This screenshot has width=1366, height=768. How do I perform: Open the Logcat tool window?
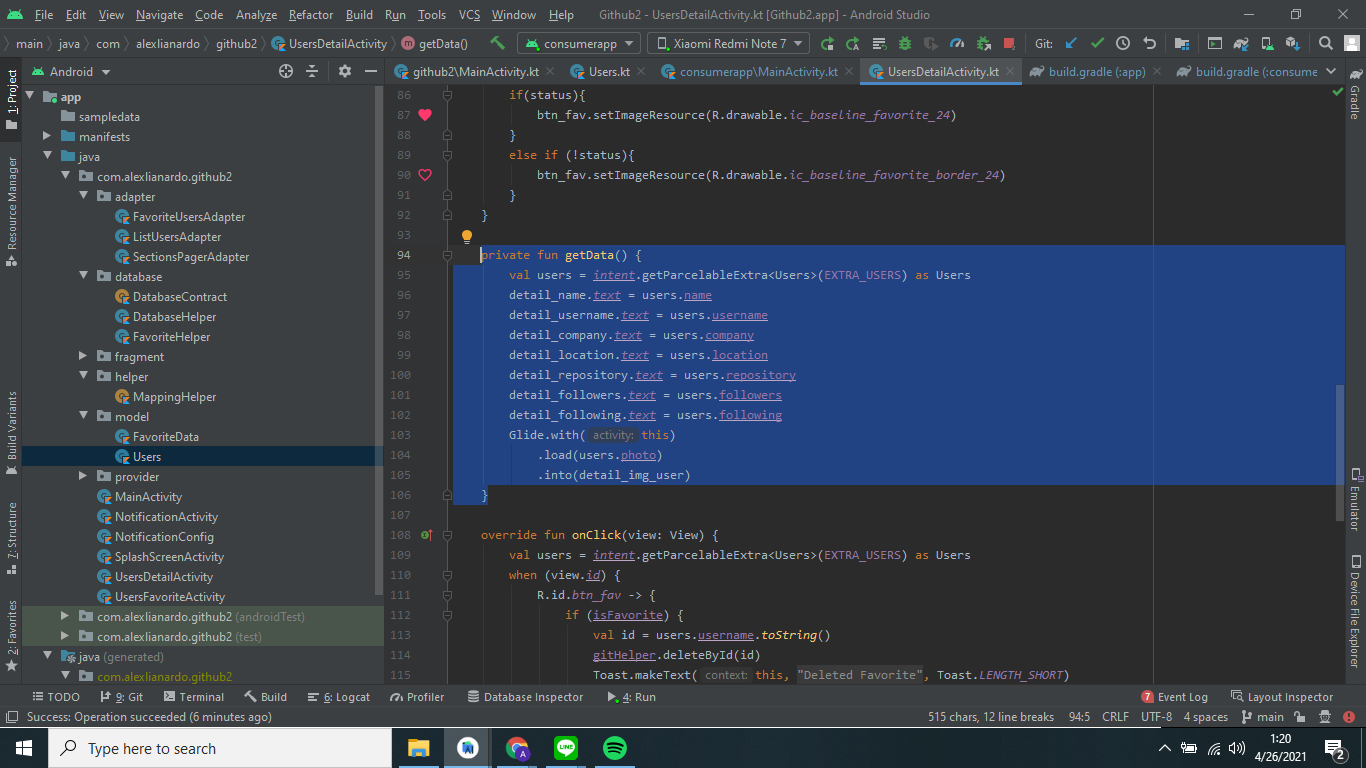click(x=345, y=697)
